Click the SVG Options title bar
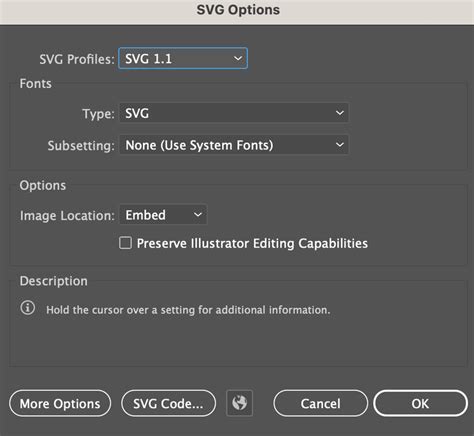 (x=237, y=12)
